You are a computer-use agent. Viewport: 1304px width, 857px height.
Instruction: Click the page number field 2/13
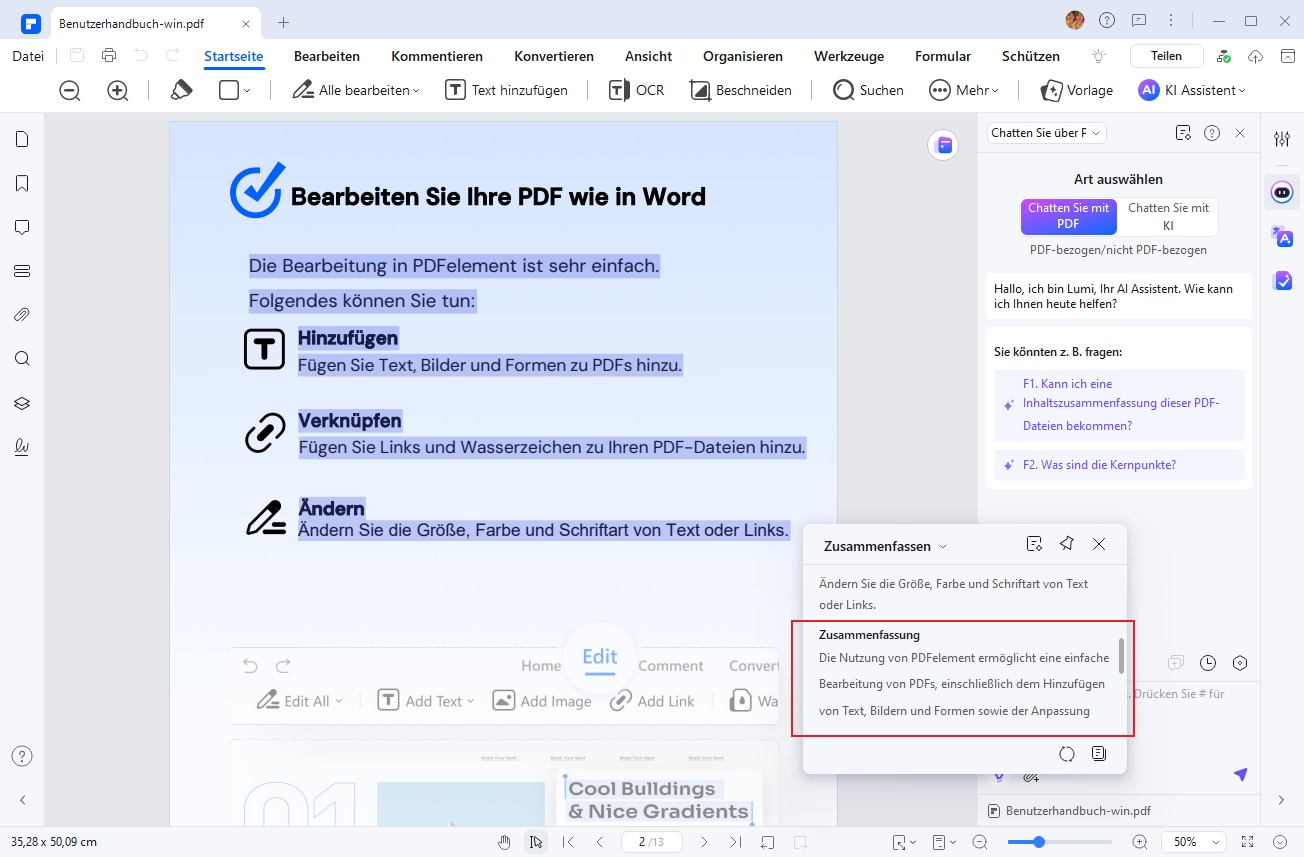651,842
